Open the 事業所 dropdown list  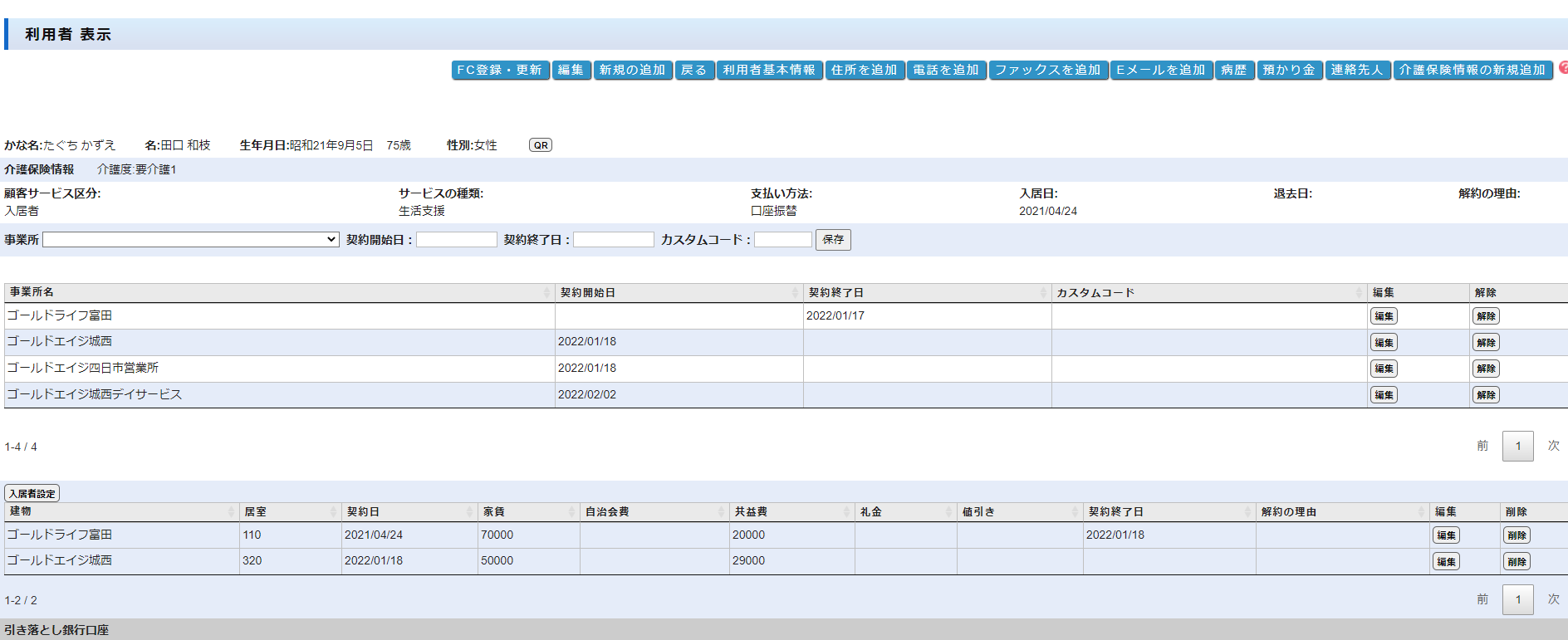(x=190, y=240)
